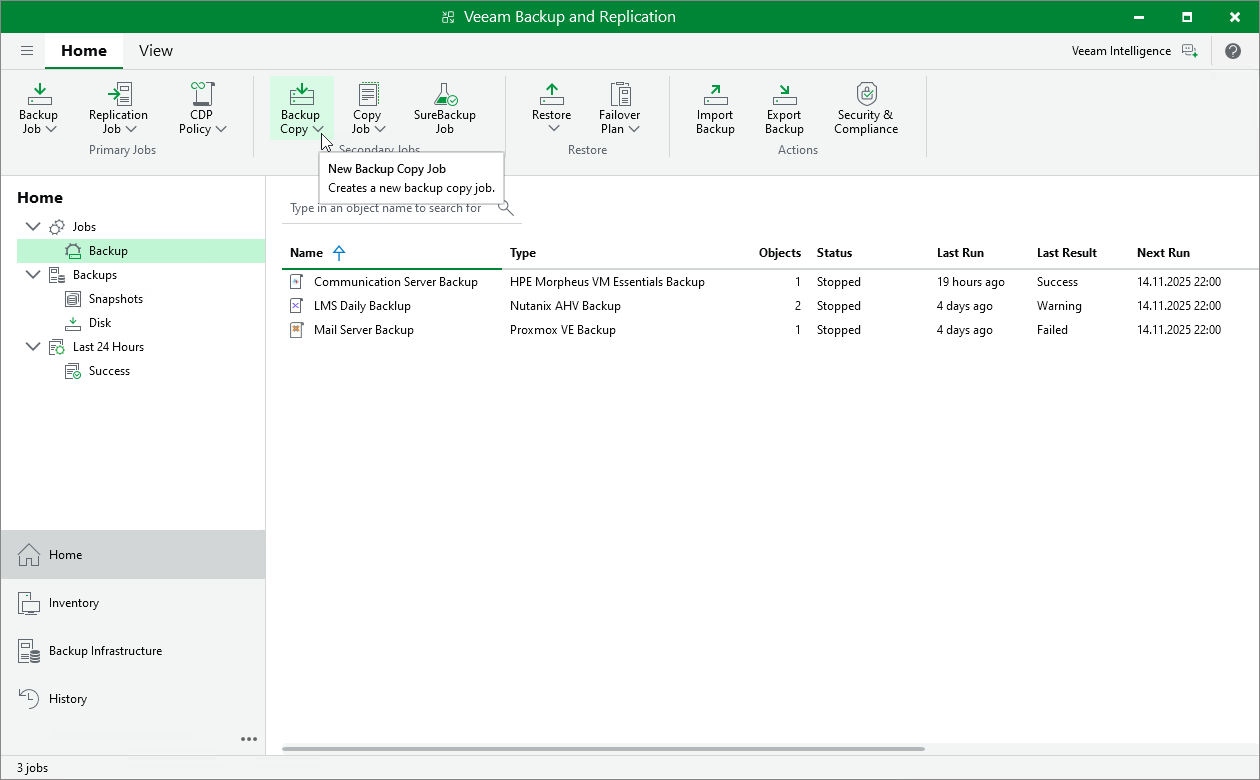Click the Home house icon in navigation
Screen dimensions: 1260x780
(x=29, y=555)
